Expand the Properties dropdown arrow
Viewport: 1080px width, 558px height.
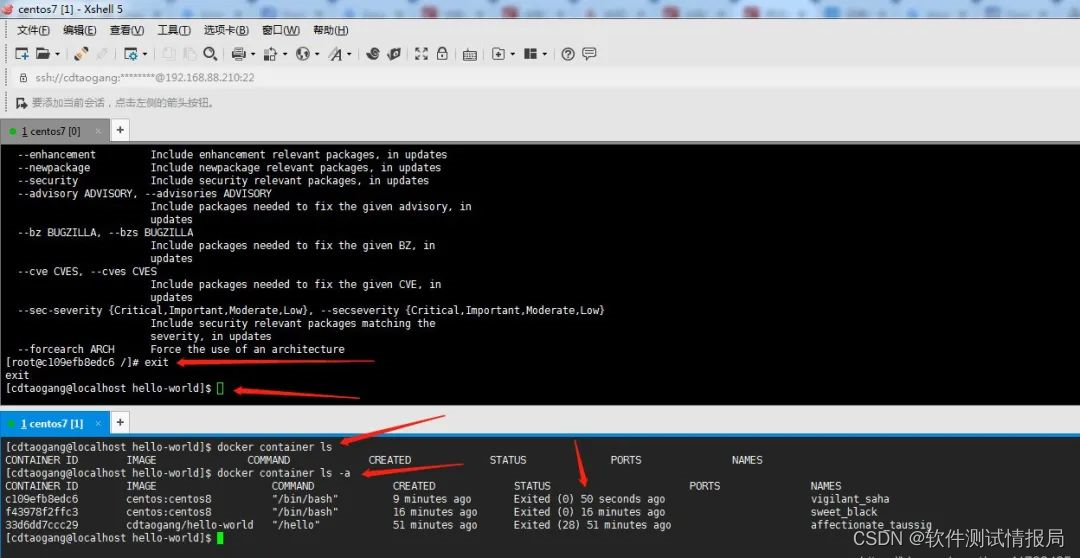145,54
